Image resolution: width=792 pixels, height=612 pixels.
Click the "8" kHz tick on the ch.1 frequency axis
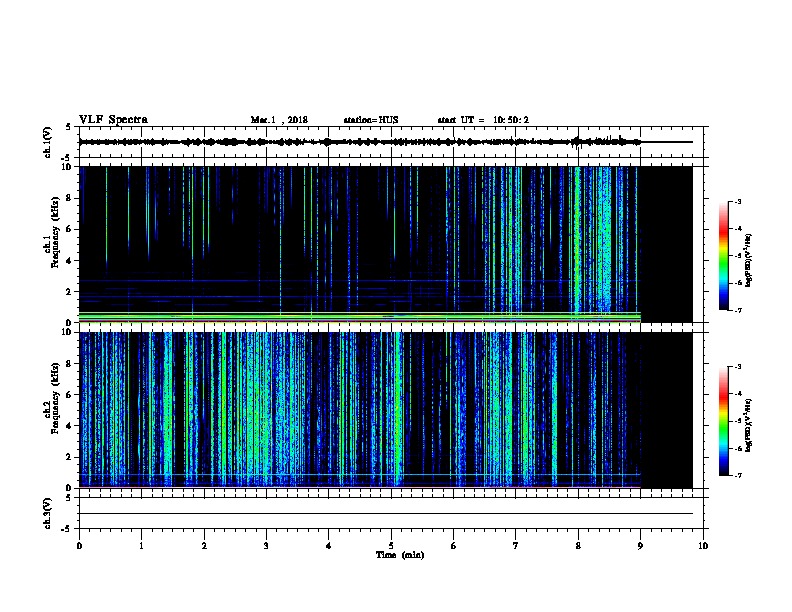point(71,198)
